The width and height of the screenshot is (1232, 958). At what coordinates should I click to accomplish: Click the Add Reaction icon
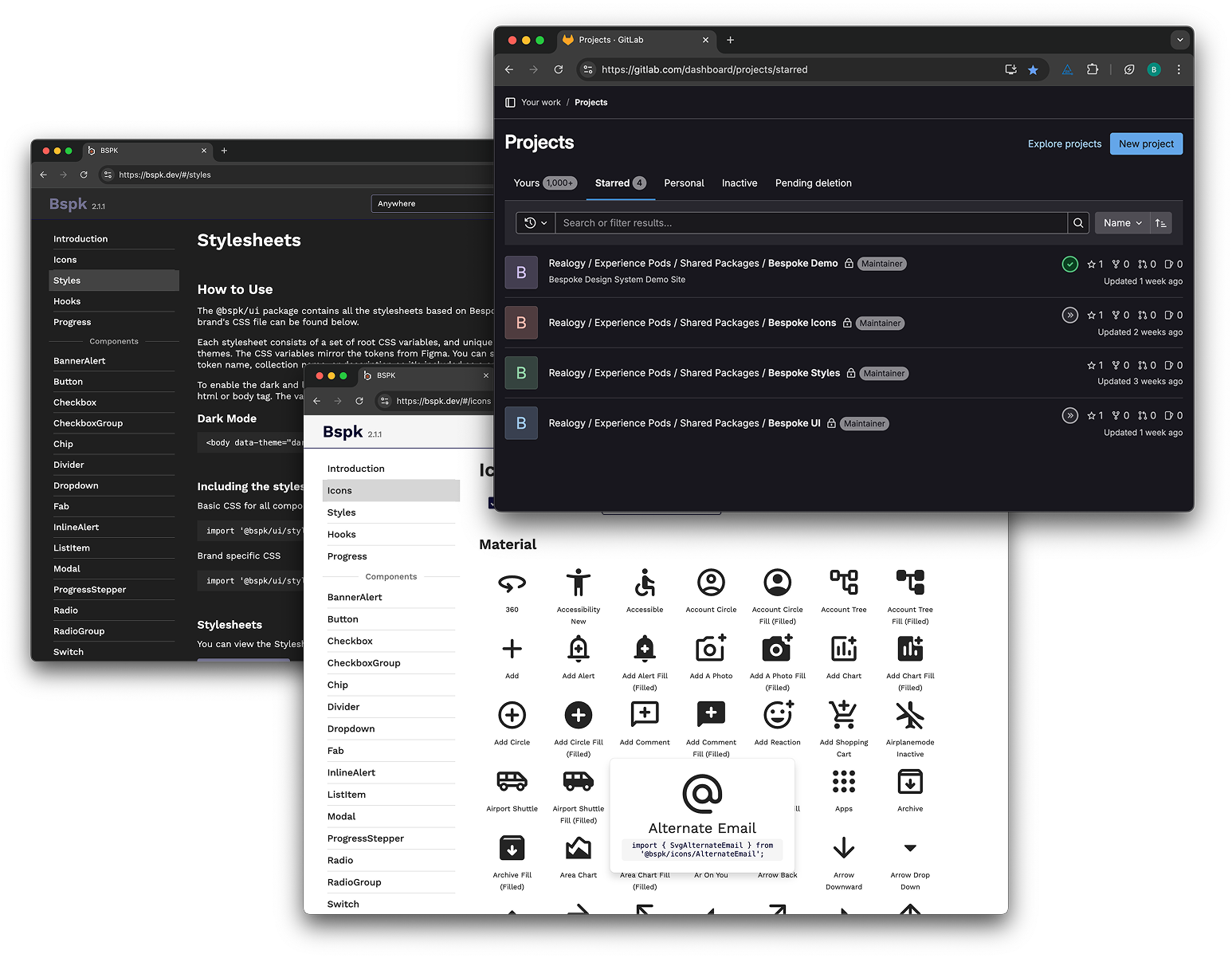[x=777, y=715]
